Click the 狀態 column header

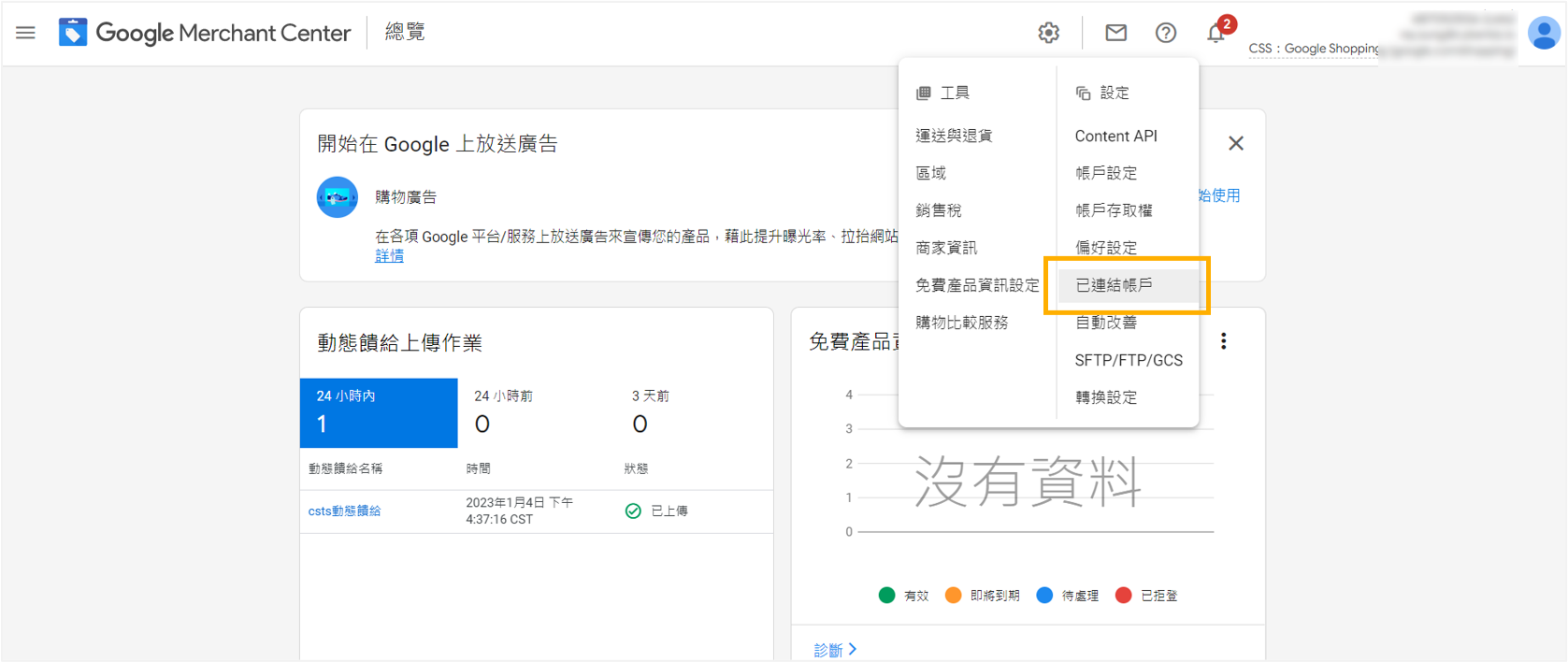click(x=637, y=468)
